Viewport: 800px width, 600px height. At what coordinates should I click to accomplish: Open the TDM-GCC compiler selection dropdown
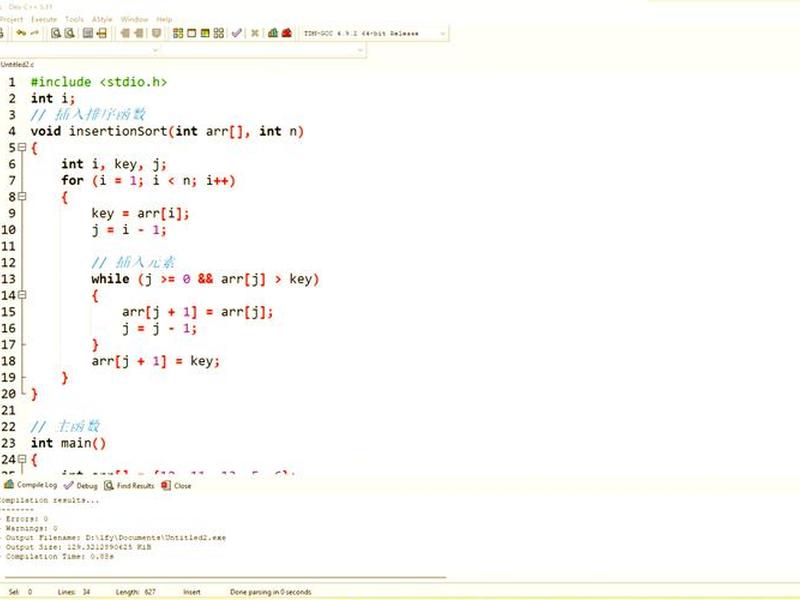373,34
